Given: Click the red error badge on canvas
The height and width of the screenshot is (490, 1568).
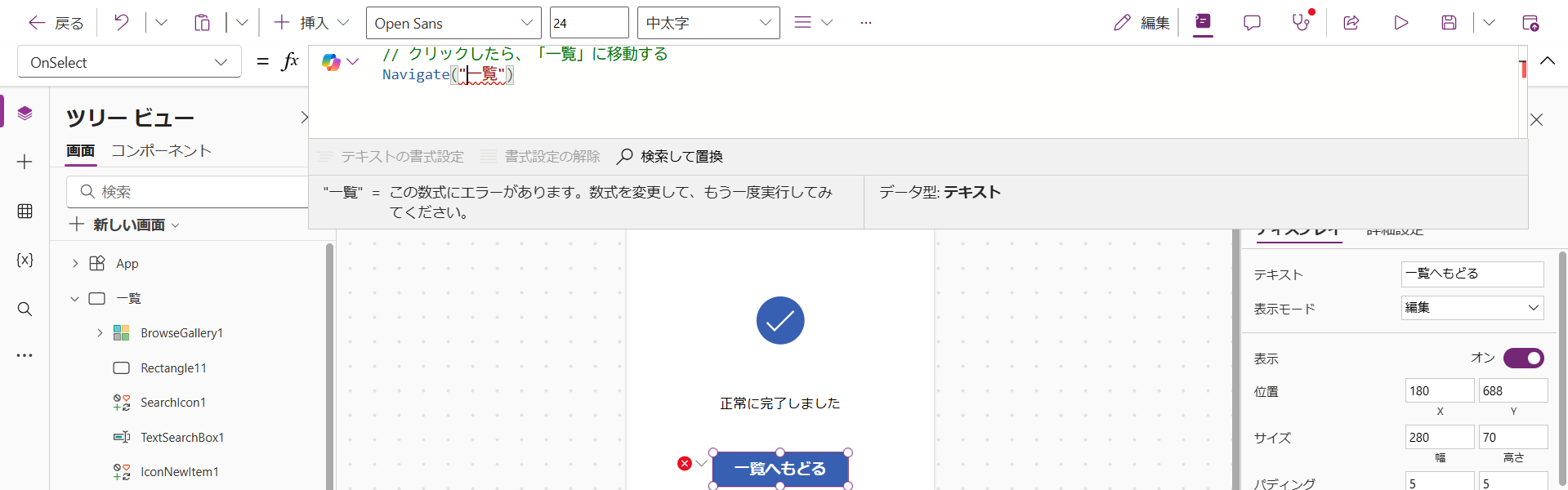Looking at the screenshot, I should click(x=685, y=464).
